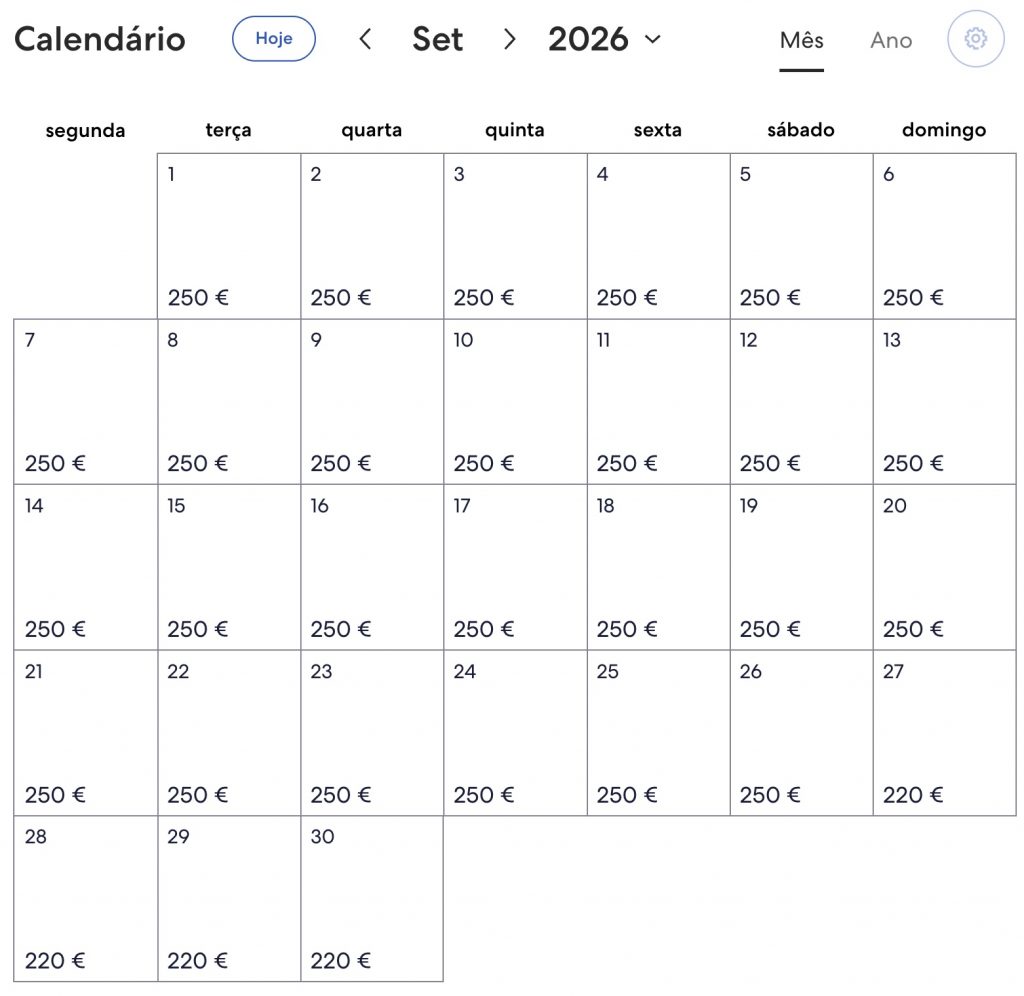Open day 10 in the calendar
1024x996 pixels.
[x=515, y=402]
